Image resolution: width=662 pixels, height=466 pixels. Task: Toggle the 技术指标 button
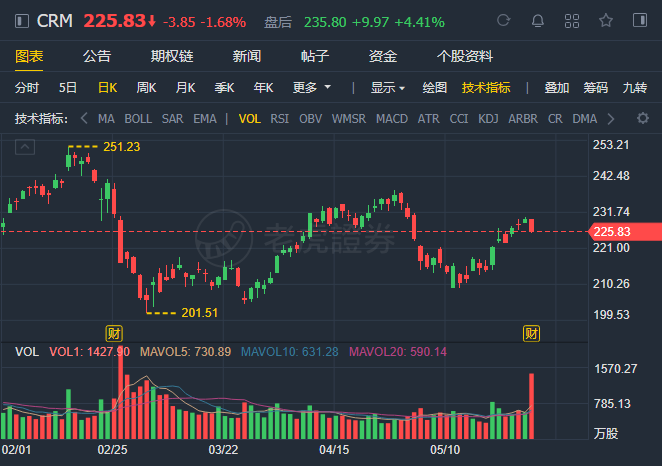(486, 88)
